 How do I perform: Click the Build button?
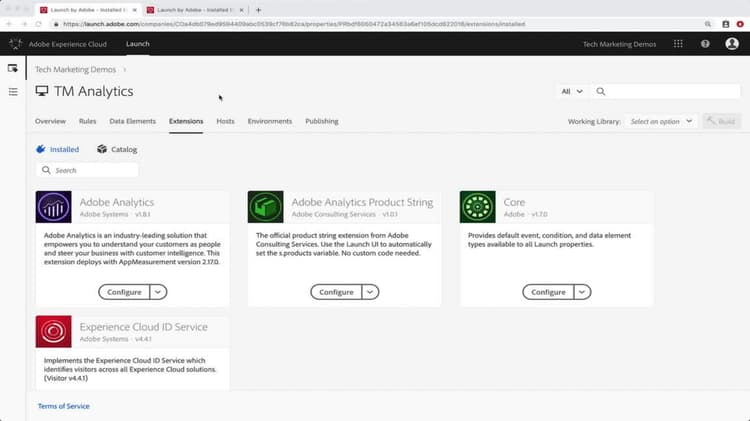point(722,122)
